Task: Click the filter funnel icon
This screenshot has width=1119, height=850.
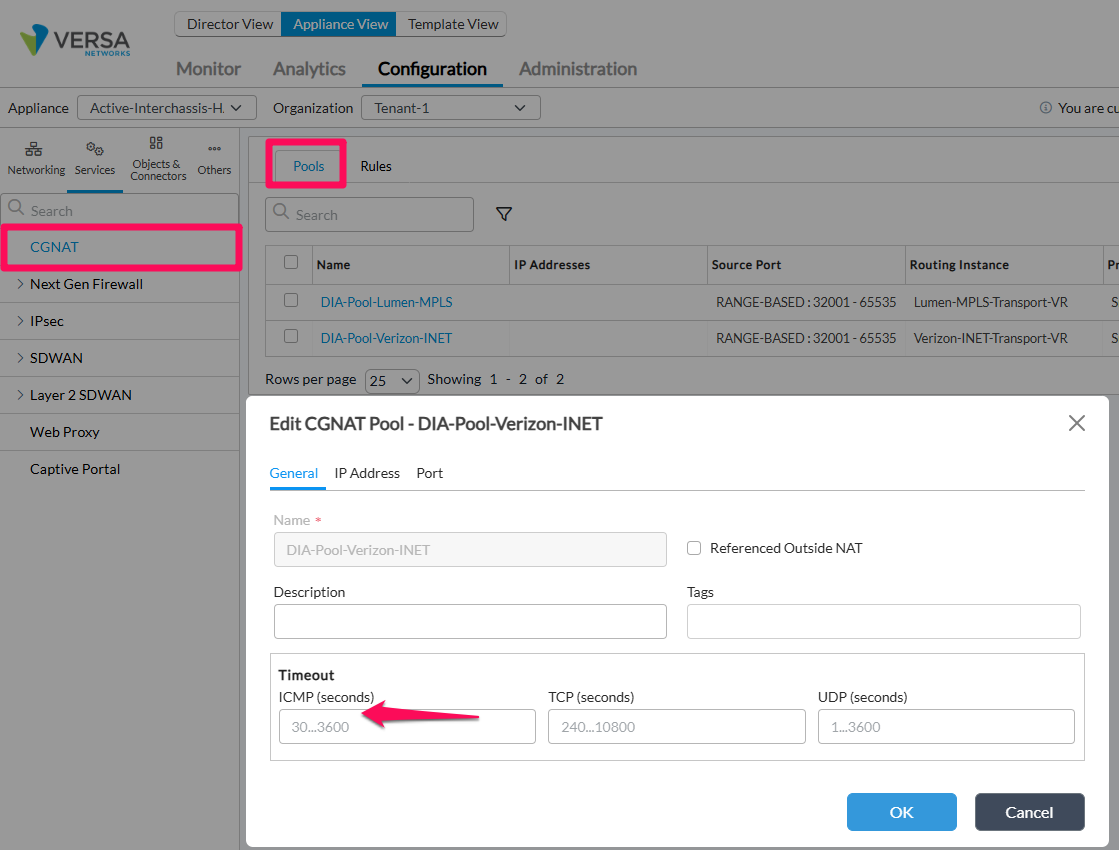Action: click(x=504, y=214)
